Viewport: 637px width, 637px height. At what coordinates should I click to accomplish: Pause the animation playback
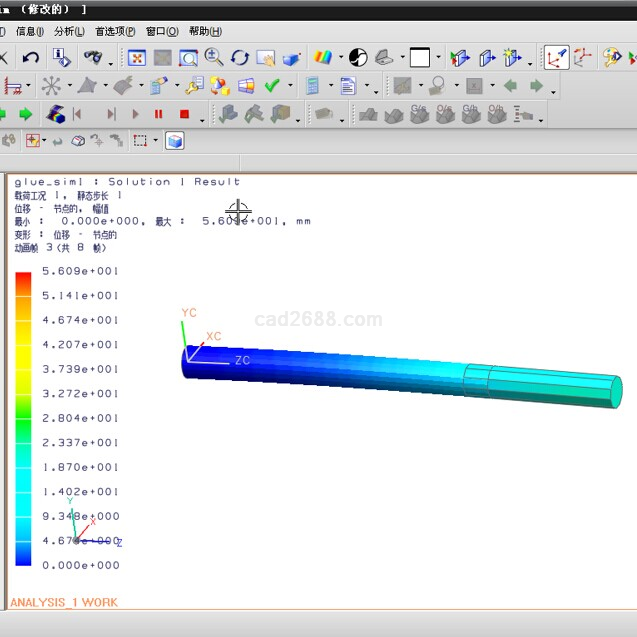click(x=158, y=114)
